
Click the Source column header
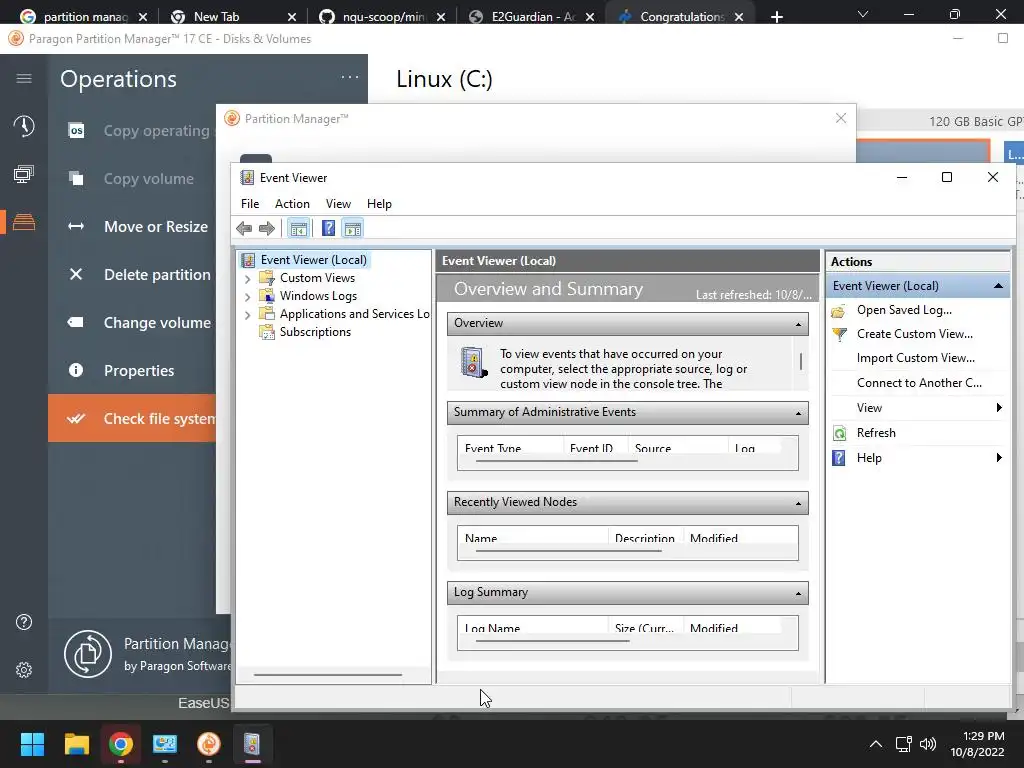coord(678,448)
